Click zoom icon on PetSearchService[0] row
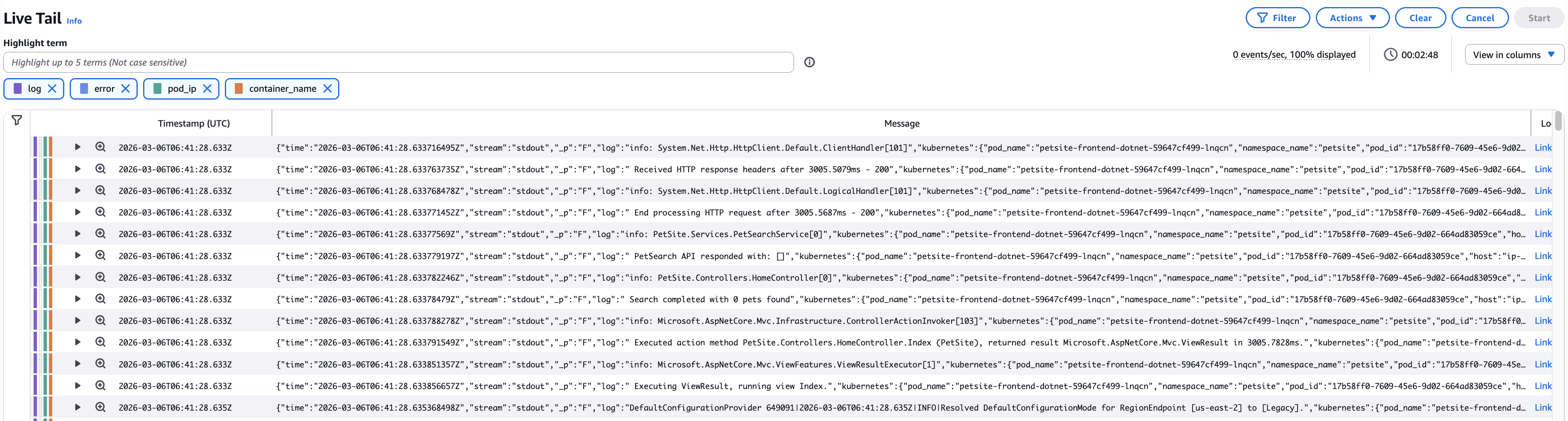The width and height of the screenshot is (1568, 421). coord(100,233)
